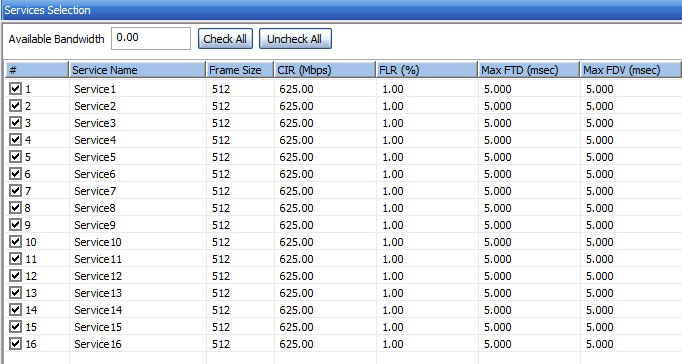Select Max FTD cell in Service11 row
Viewport: 682px width, 364px height.
[529, 259]
